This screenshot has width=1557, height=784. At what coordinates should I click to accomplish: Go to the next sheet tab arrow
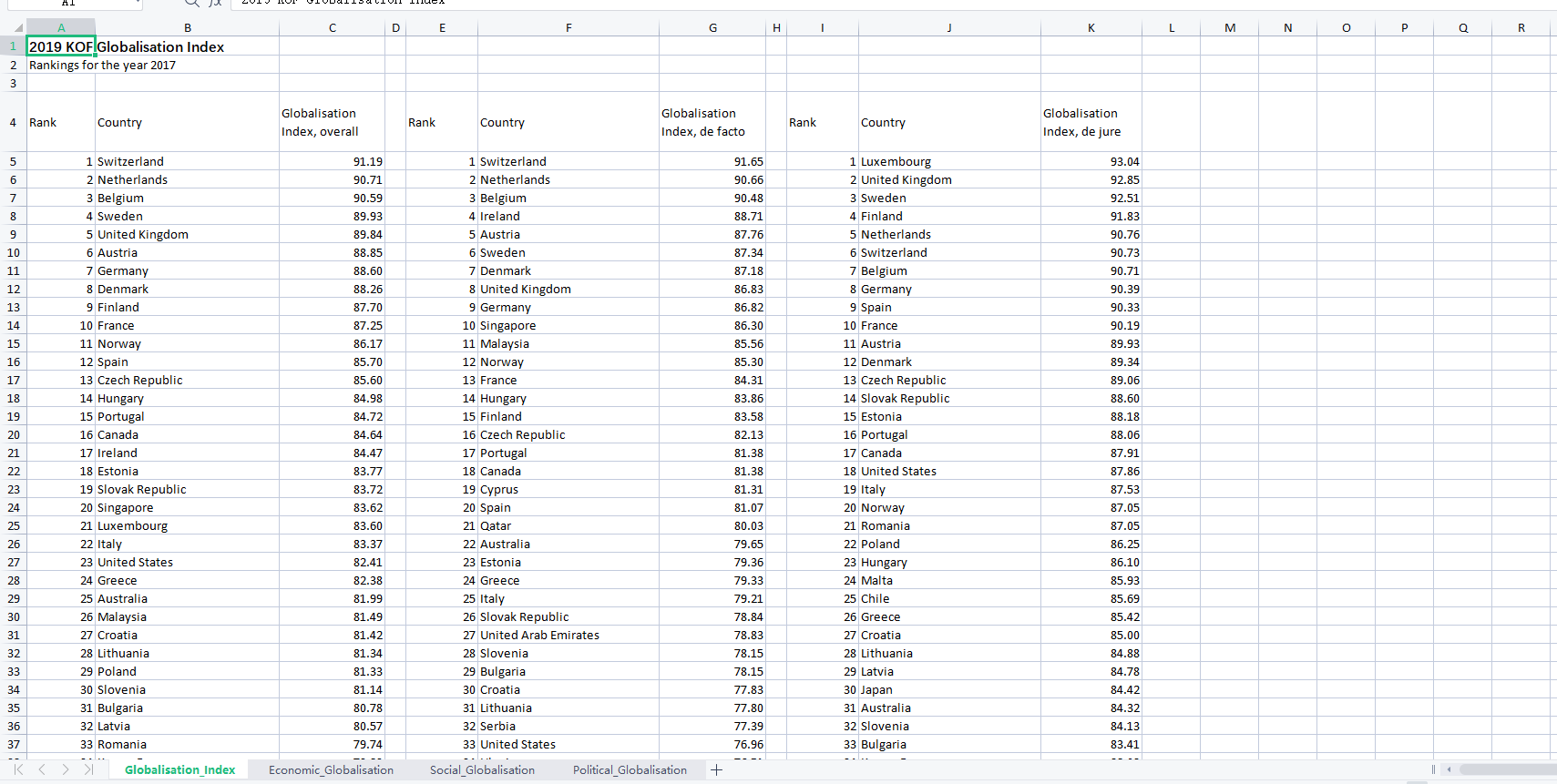65,769
